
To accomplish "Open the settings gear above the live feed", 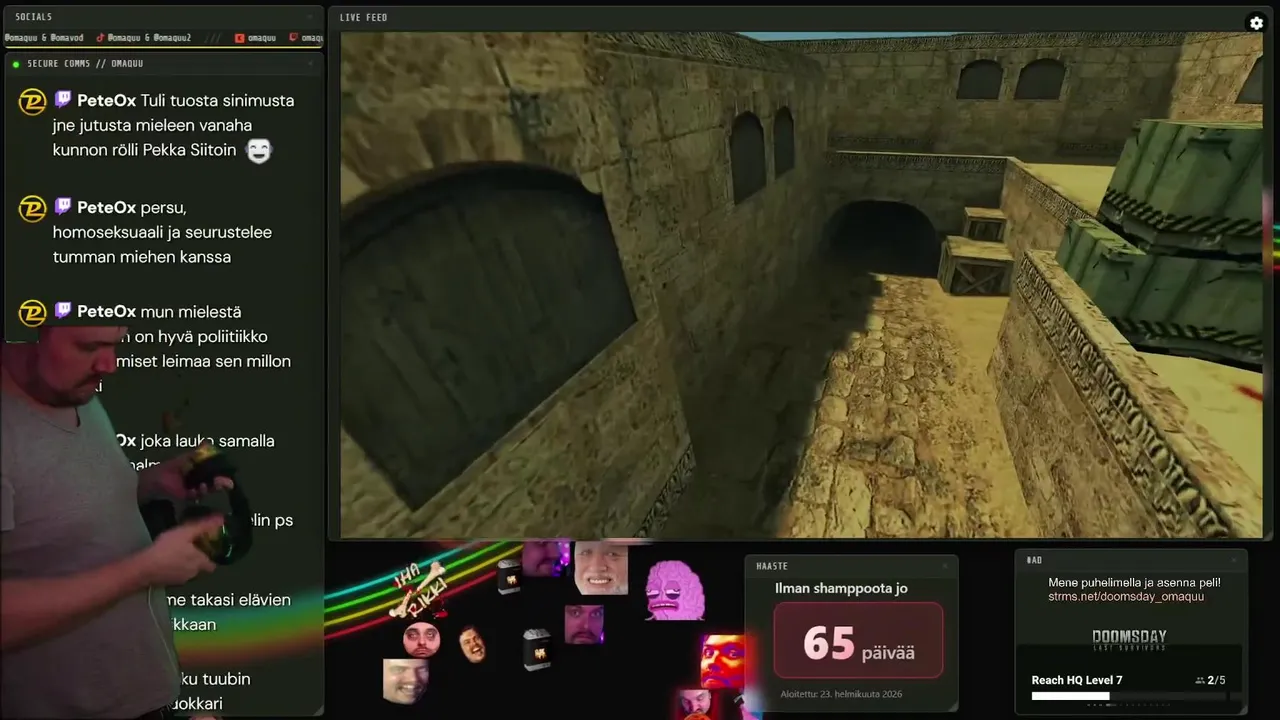I will coord(1257,23).
